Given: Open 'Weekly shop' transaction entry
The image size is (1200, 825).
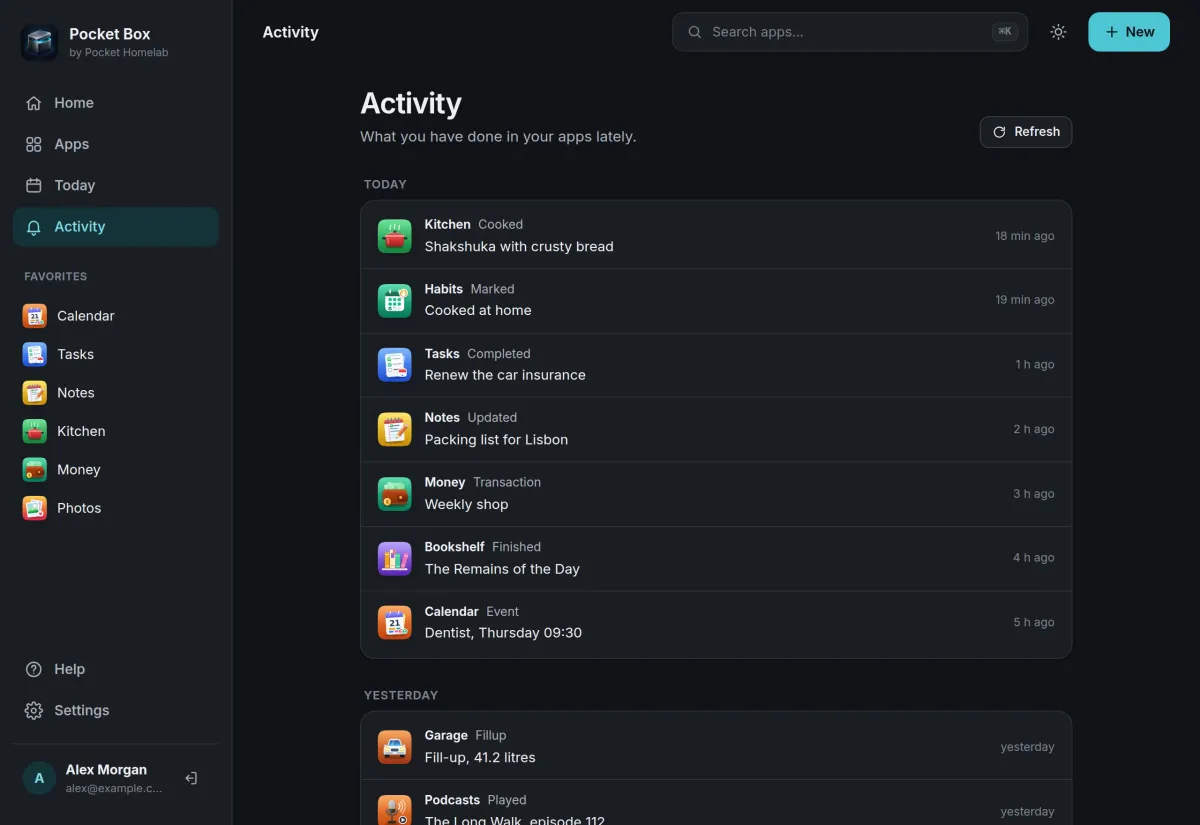Looking at the screenshot, I should click(716, 494).
